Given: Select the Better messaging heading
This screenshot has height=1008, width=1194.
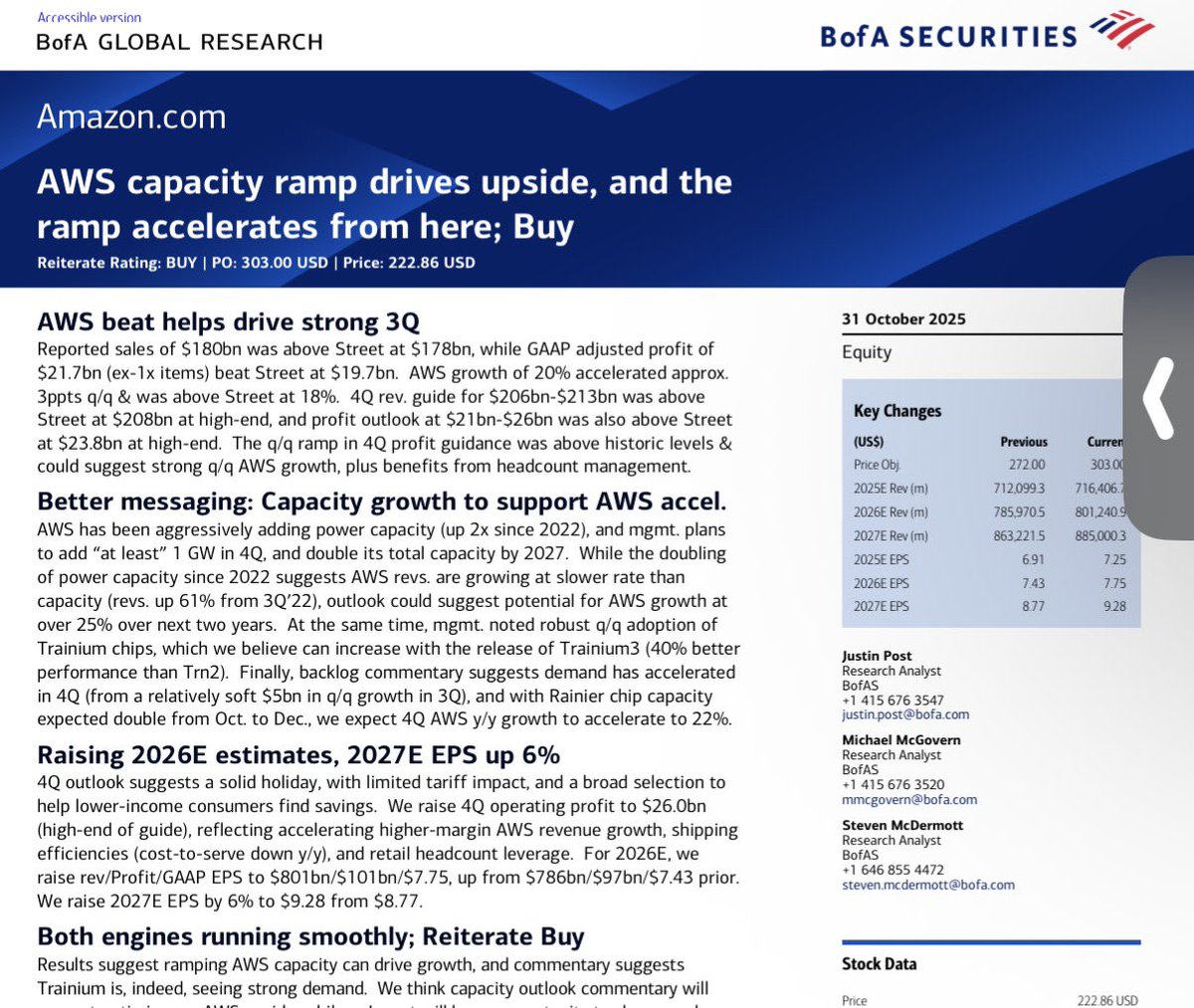Looking at the screenshot, I should tap(382, 501).
